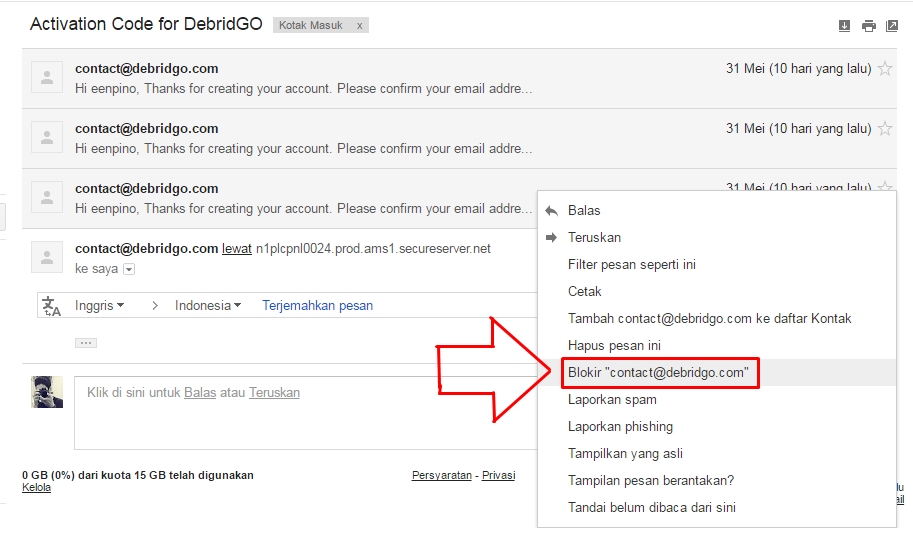
Task: Open the Privasi link
Action: (498, 476)
